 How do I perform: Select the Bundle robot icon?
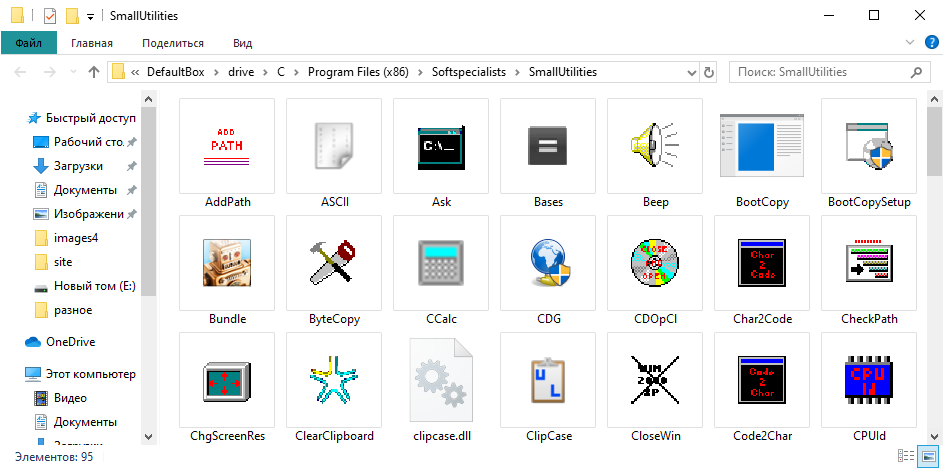click(227, 262)
